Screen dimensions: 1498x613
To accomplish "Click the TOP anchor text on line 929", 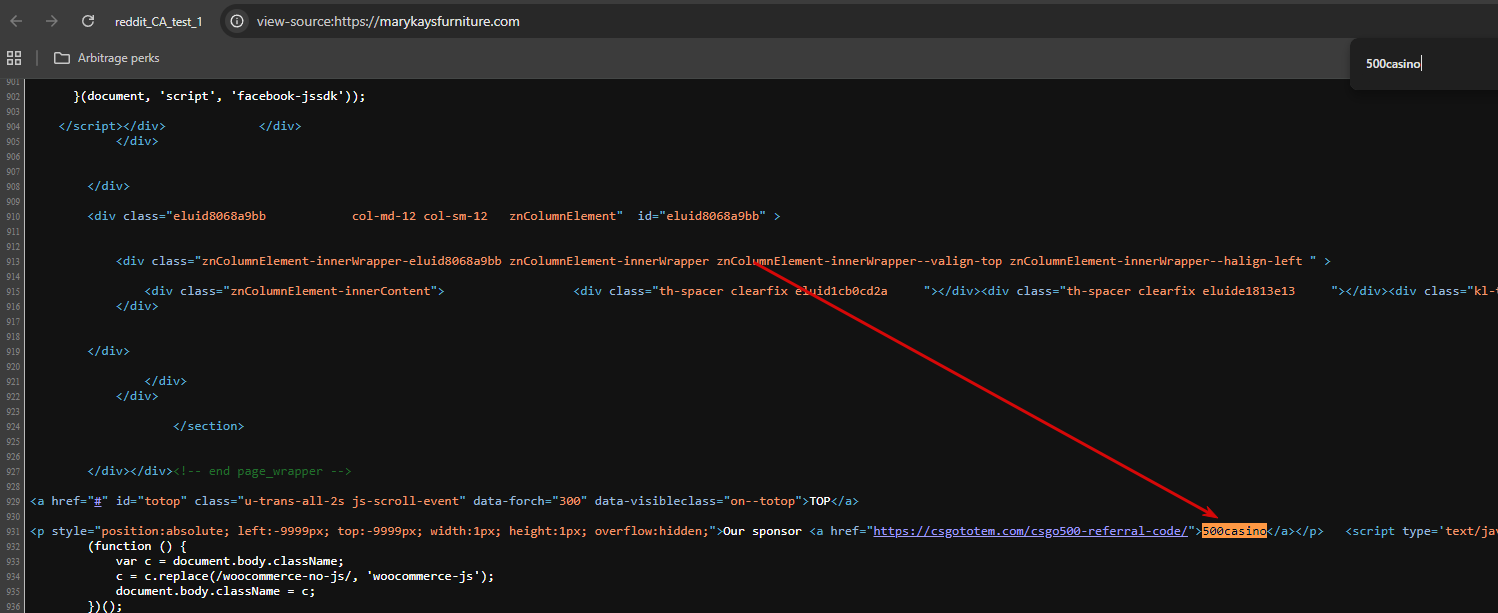I will [819, 501].
